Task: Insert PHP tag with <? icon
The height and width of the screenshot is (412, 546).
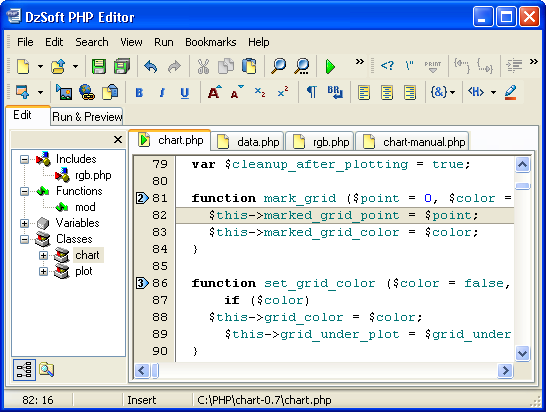Action: coord(387,65)
